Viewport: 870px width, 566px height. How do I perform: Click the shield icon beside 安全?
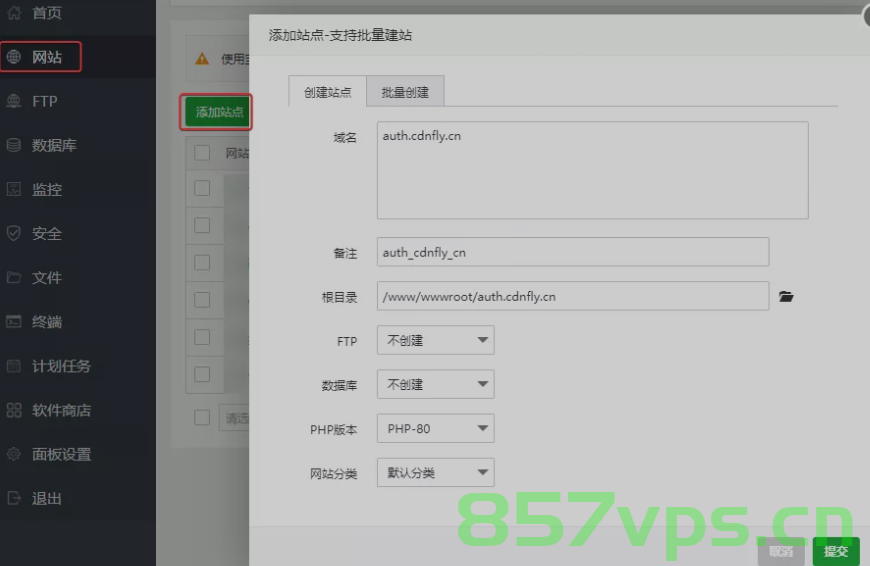pos(14,233)
